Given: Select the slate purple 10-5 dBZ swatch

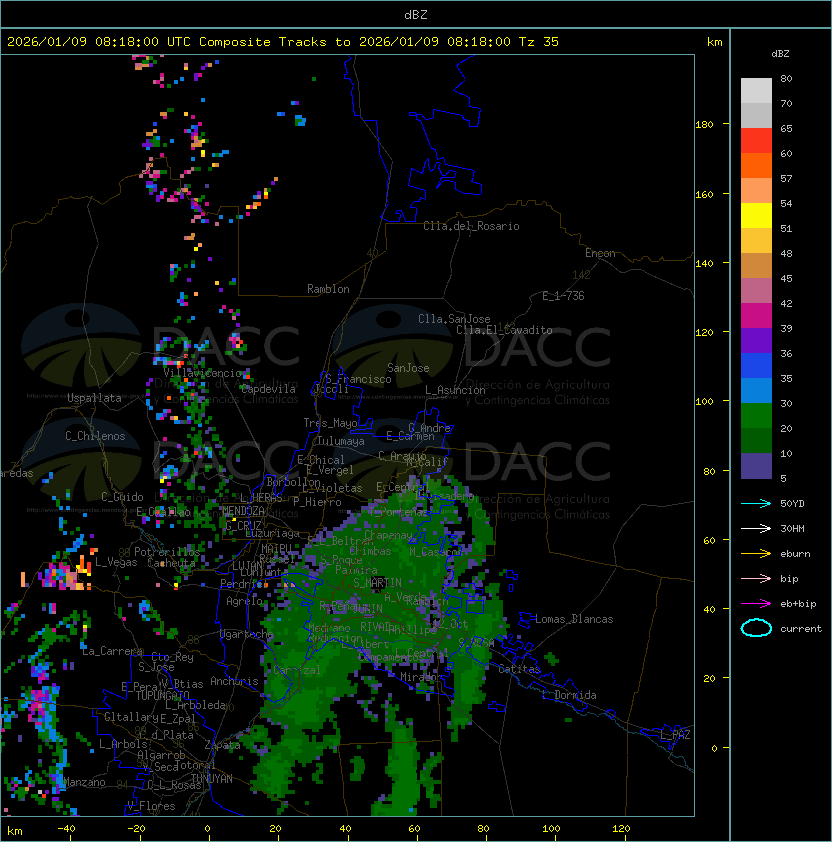Looking at the screenshot, I should click(x=756, y=466).
